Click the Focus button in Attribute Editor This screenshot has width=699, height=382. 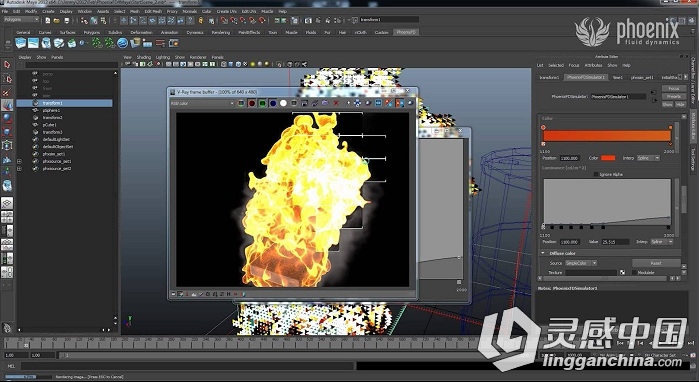tap(673, 89)
